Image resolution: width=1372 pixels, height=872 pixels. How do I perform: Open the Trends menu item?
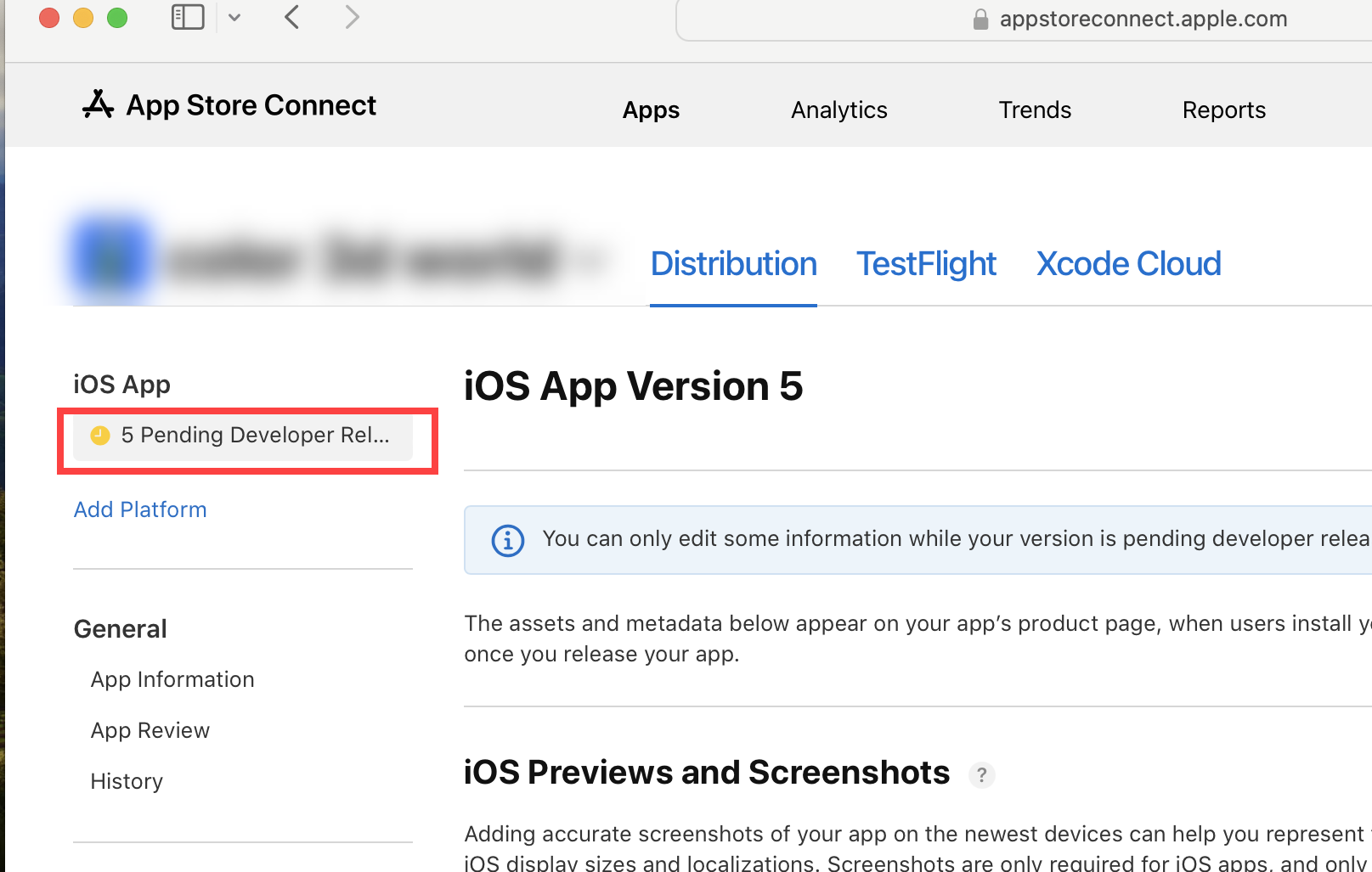pos(1035,110)
